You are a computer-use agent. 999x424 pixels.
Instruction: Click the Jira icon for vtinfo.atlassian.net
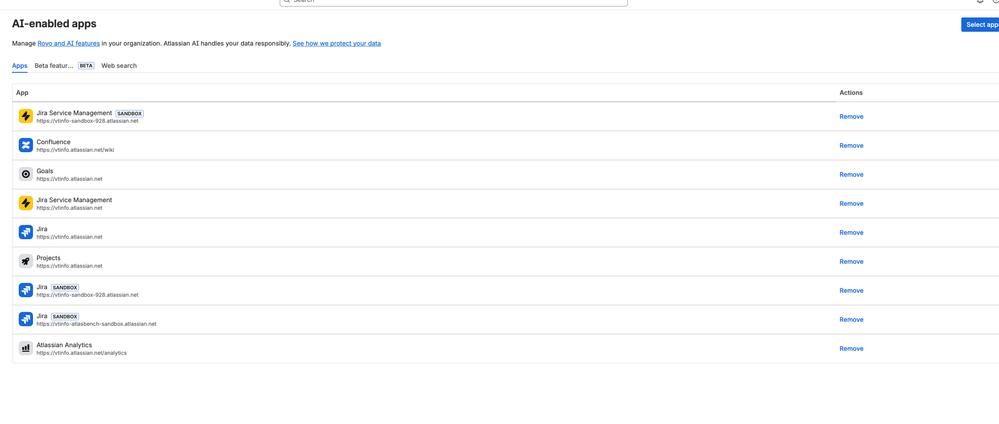[25, 232]
